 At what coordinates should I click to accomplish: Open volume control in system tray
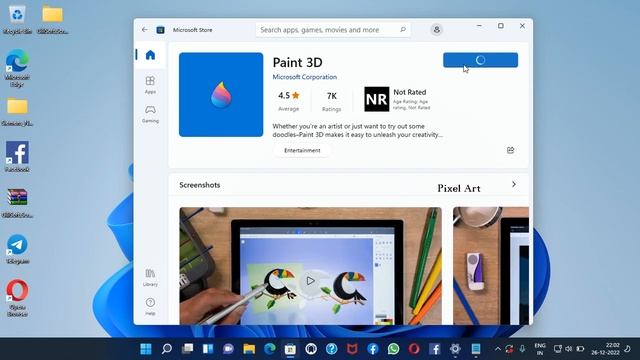[x=569, y=349]
